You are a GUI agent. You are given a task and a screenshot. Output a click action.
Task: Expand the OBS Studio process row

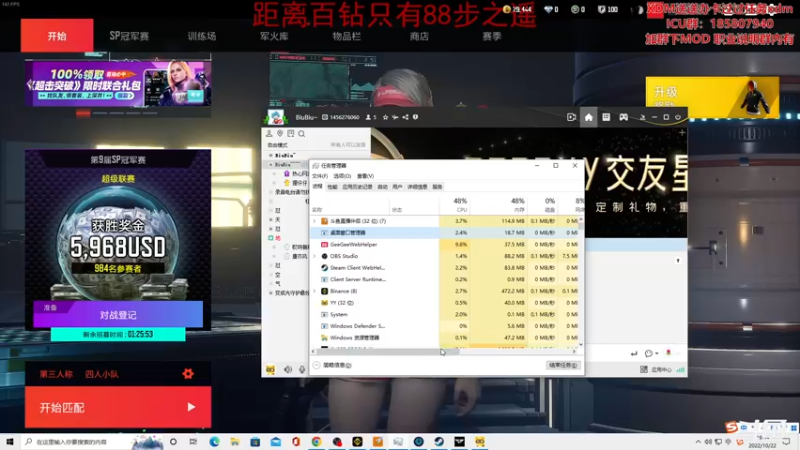[x=315, y=256]
